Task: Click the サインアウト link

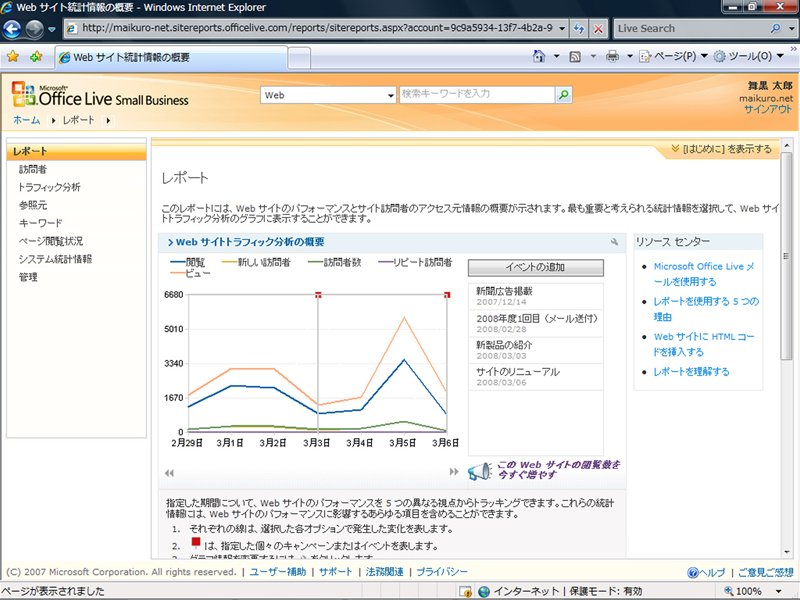Action: 768,109
